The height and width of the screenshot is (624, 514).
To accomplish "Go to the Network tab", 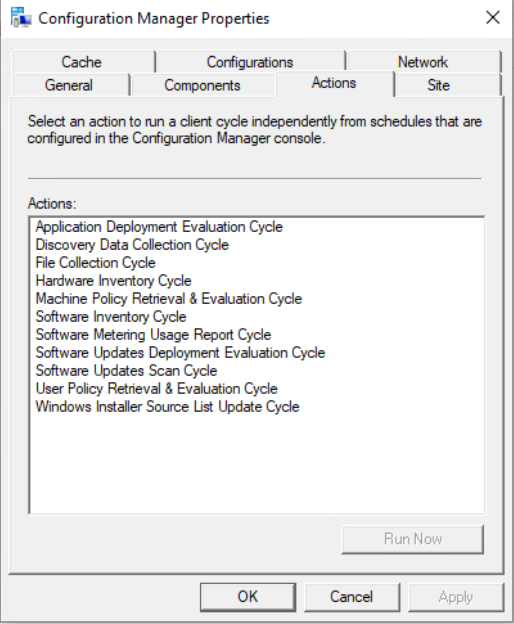I will click(422, 62).
